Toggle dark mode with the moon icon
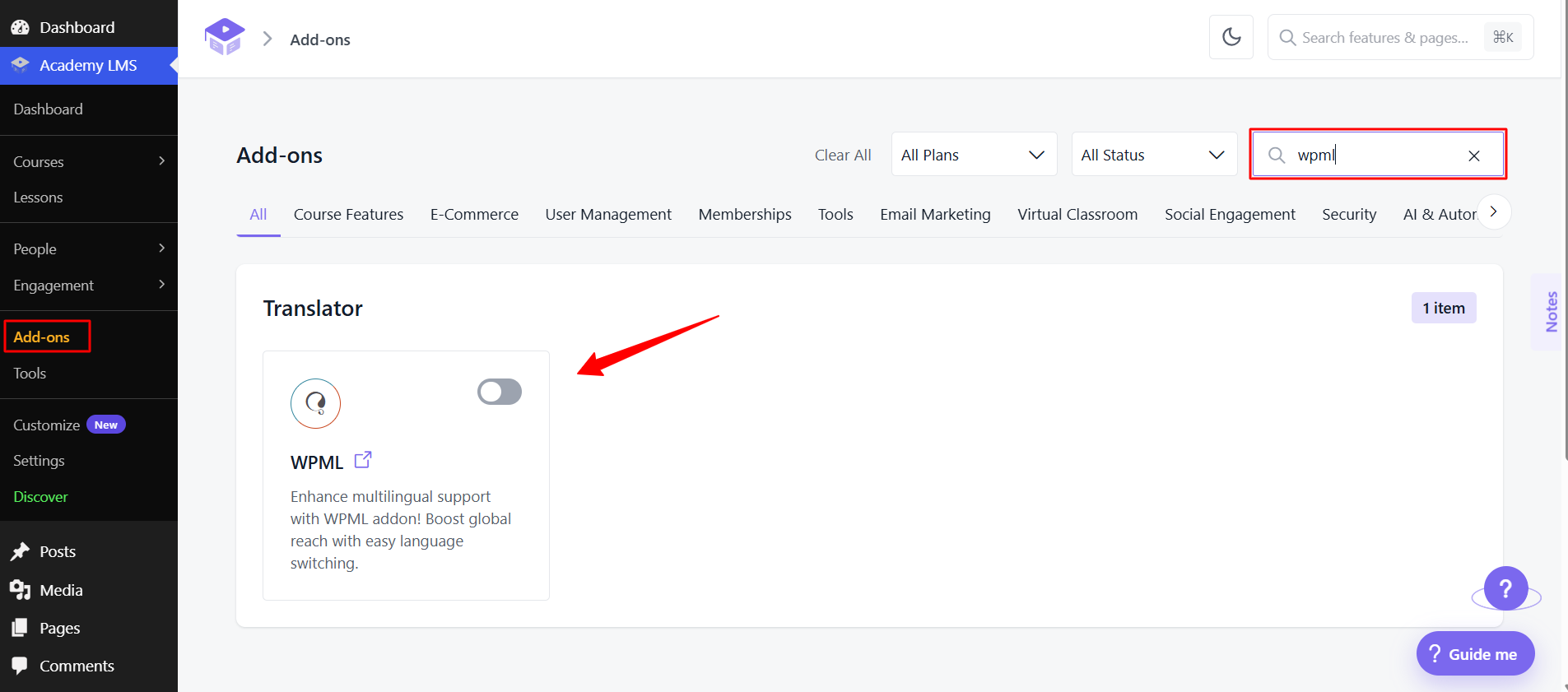 (1231, 37)
